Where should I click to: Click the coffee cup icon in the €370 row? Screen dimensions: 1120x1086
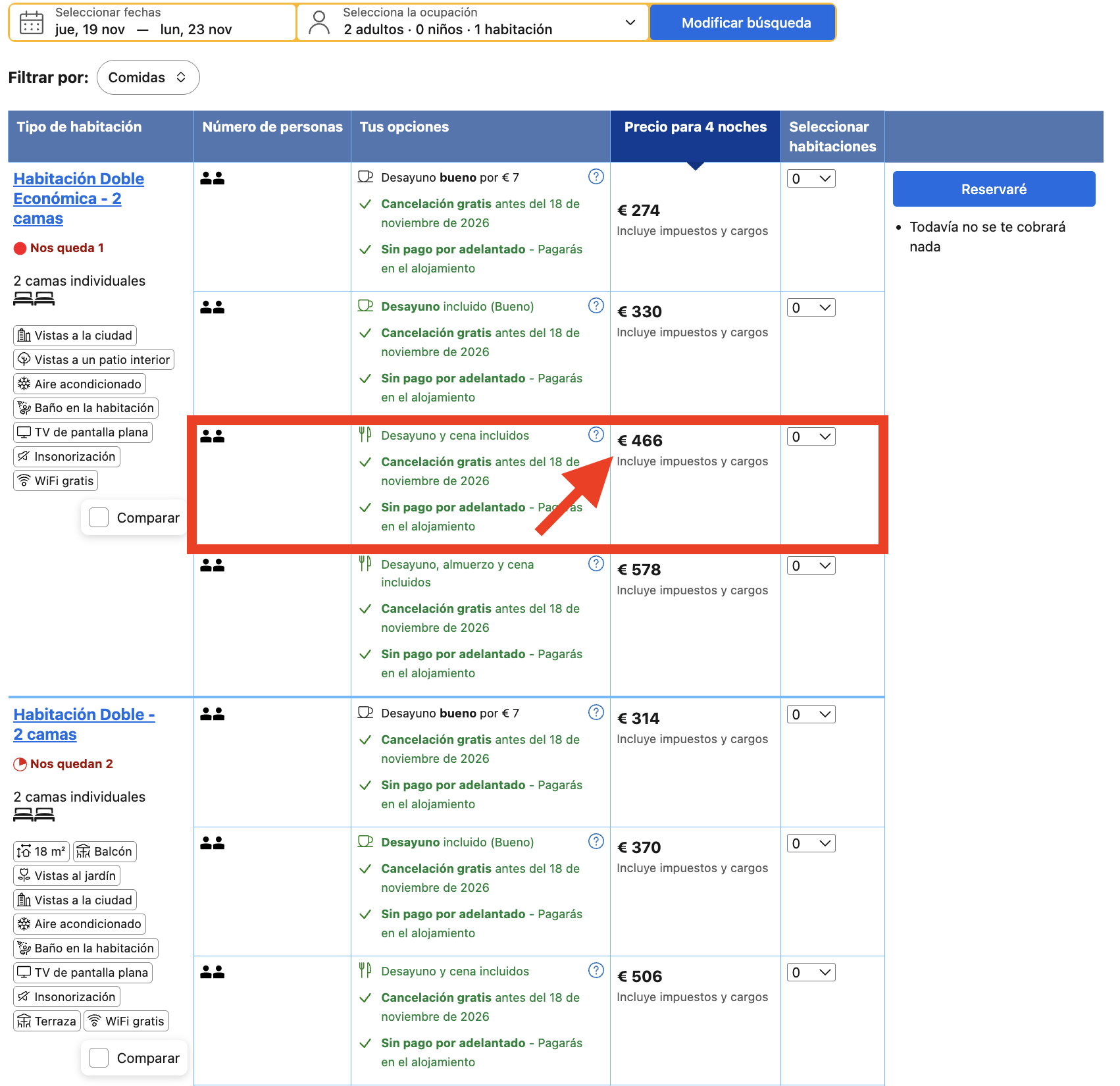[365, 841]
